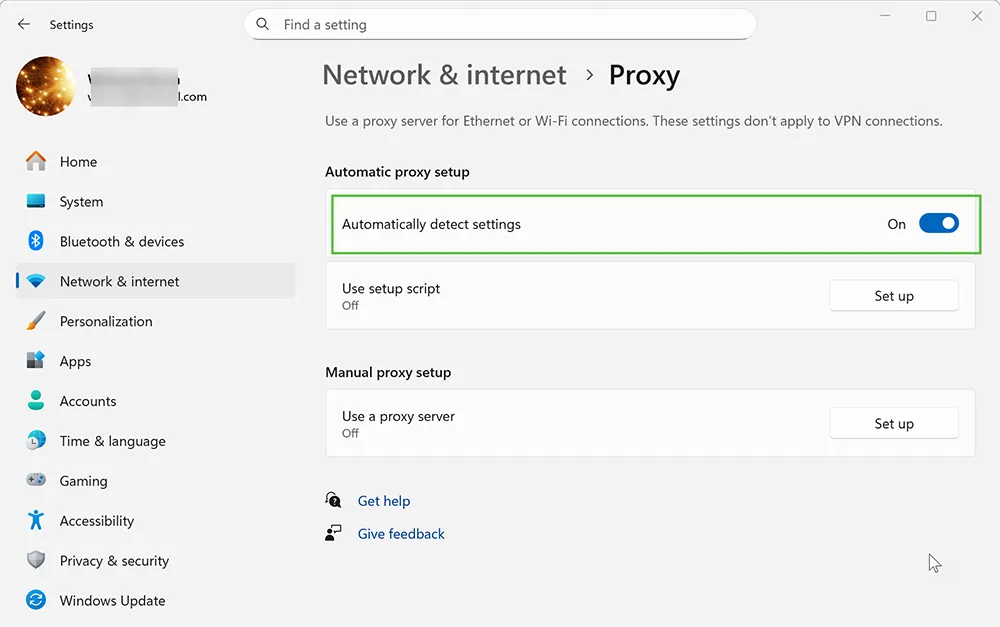Viewport: 1000px width, 627px height.
Task: Select the Accessibility icon
Action: pyautogui.click(x=35, y=521)
